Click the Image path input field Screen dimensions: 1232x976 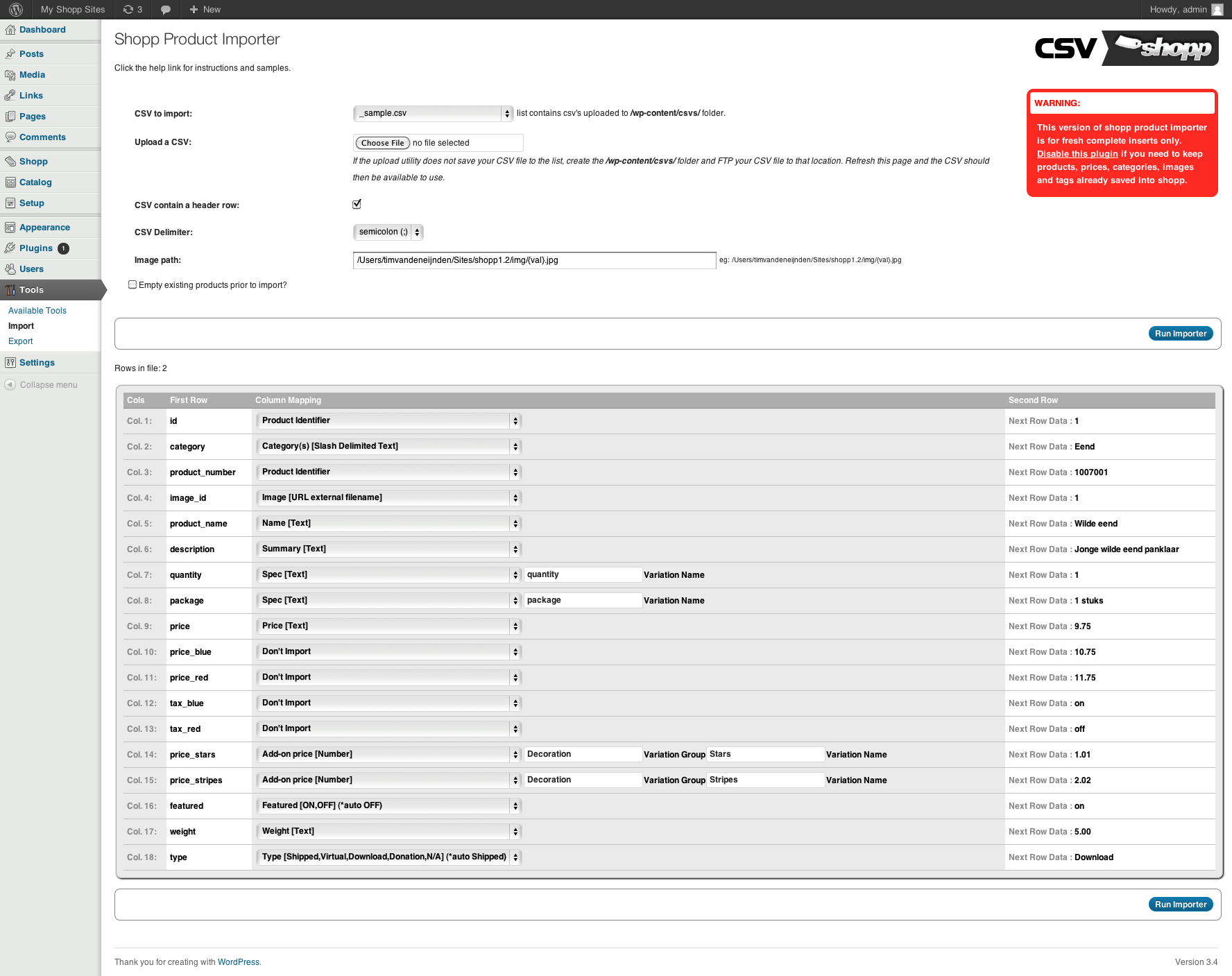[534, 260]
